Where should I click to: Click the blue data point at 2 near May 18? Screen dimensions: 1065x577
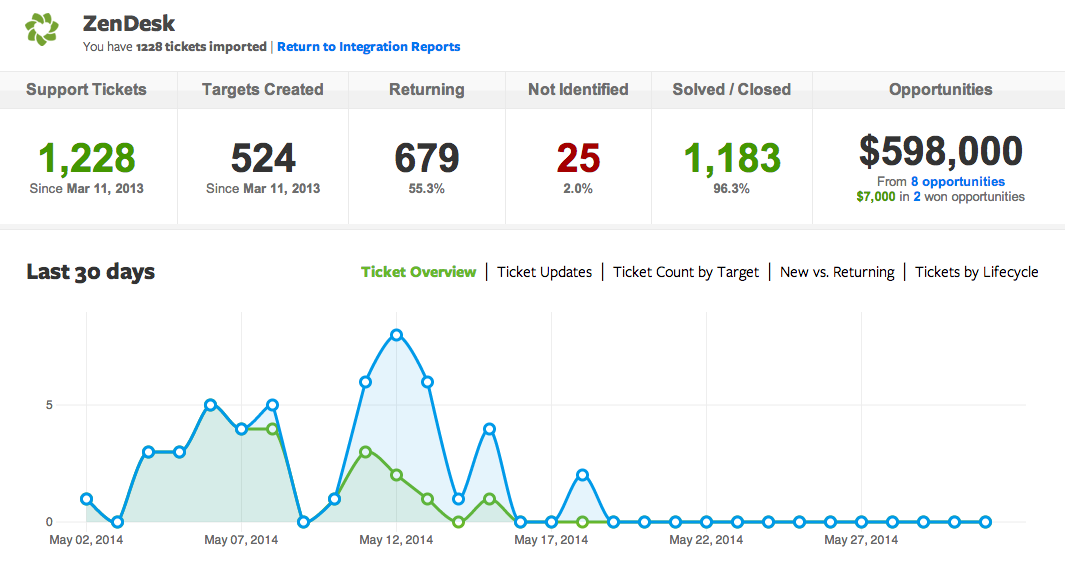pyautogui.click(x=582, y=475)
